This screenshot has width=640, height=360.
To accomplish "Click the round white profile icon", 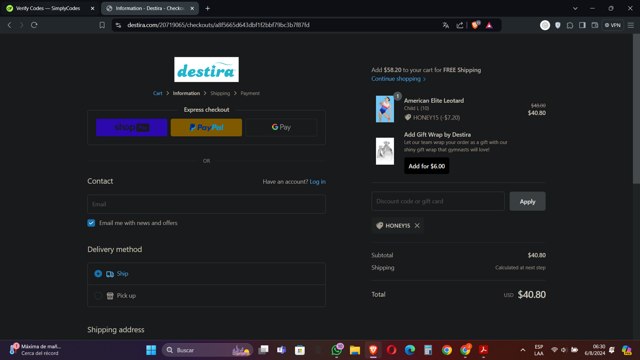I will click(545, 25).
